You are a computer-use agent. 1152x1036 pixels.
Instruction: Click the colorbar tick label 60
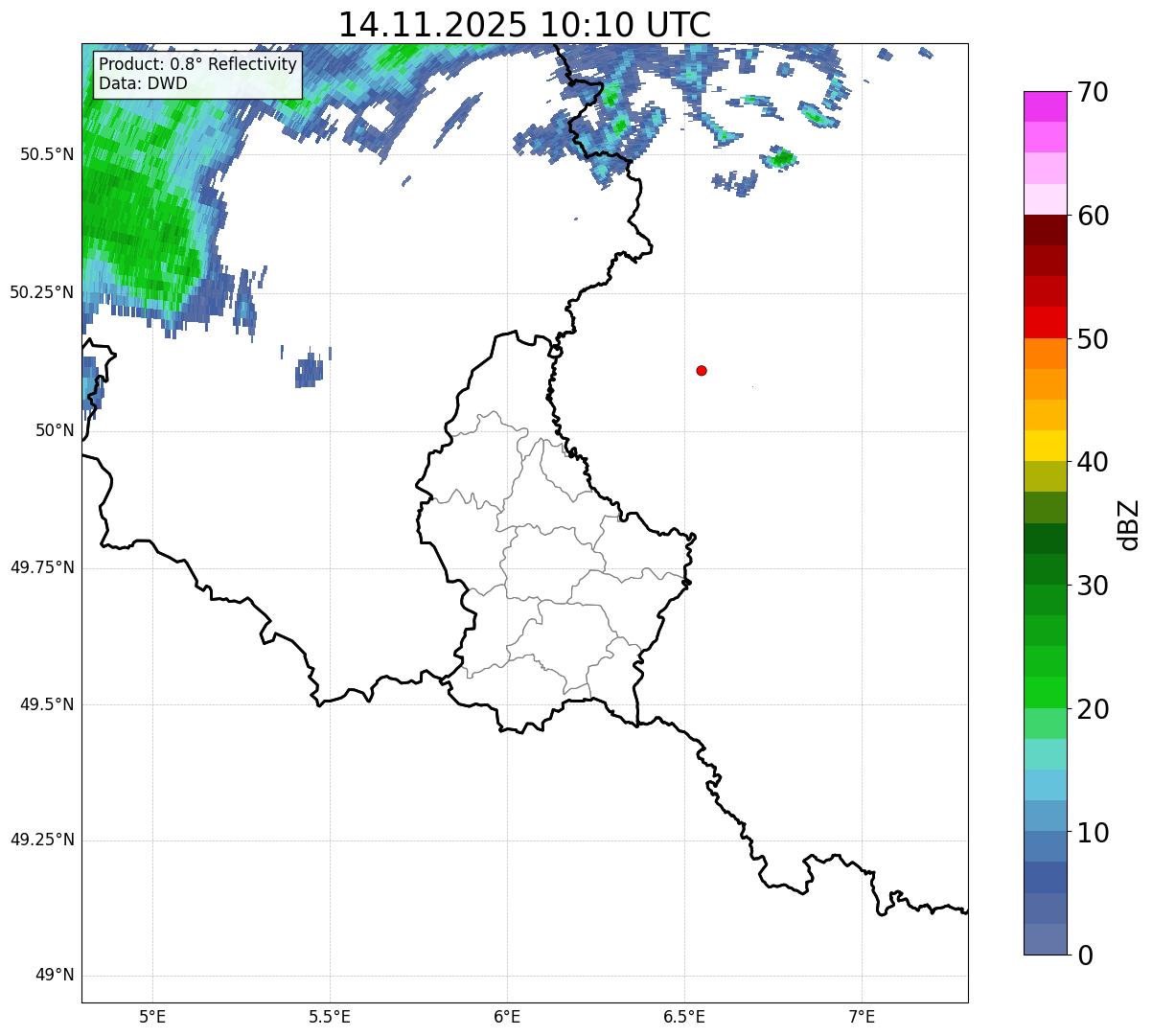[x=1092, y=216]
